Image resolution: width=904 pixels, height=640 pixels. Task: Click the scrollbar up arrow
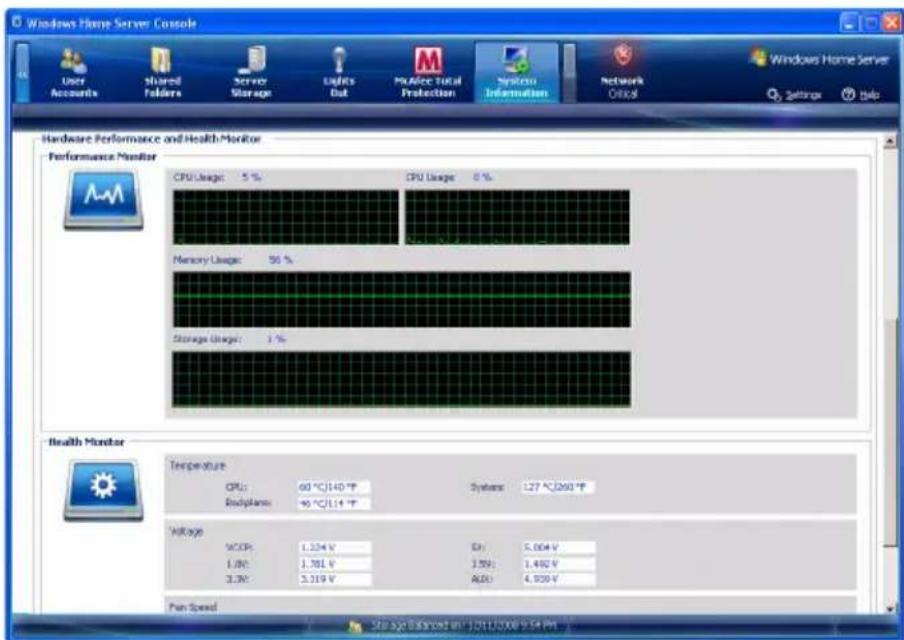891,140
